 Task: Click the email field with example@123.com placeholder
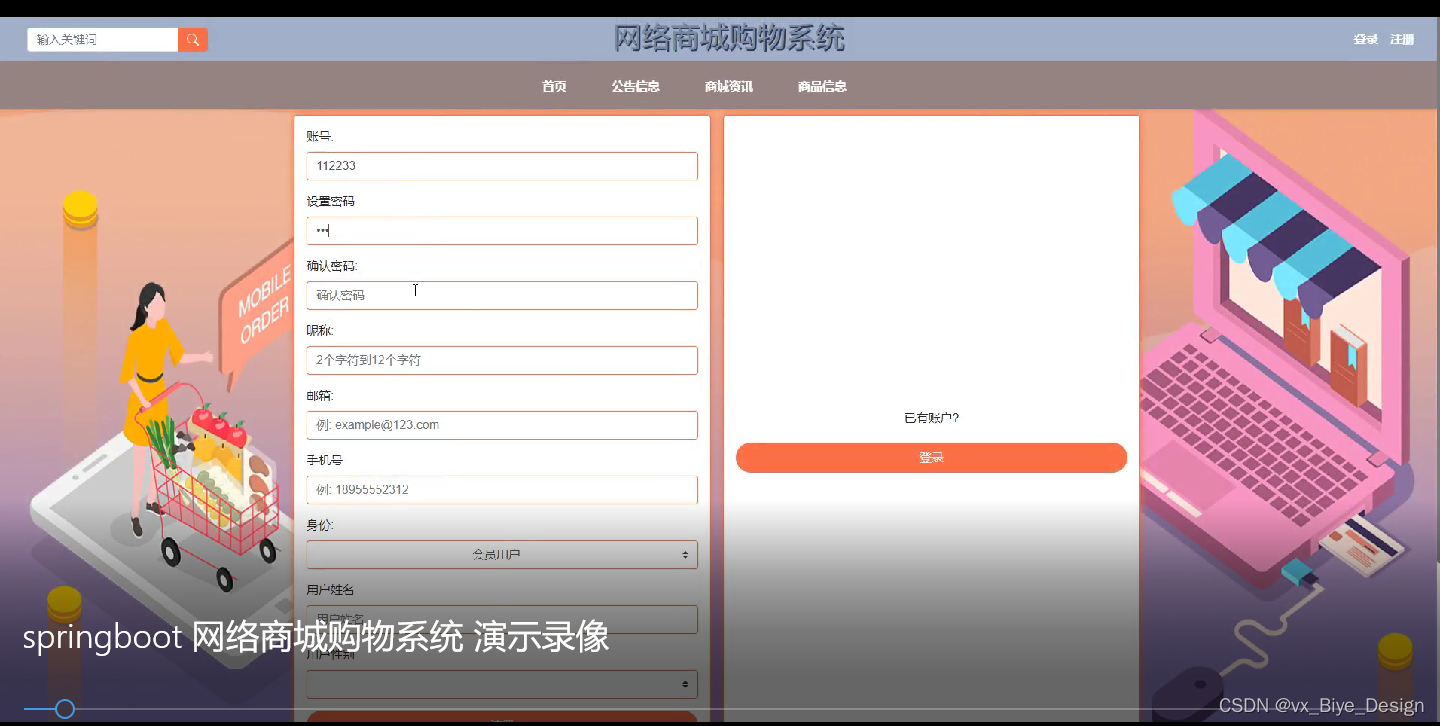[502, 425]
